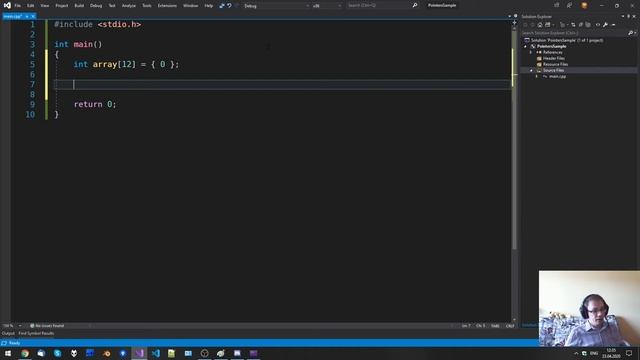640x360 pixels.
Task: Open the Project menu
Action: [x=62, y=6]
